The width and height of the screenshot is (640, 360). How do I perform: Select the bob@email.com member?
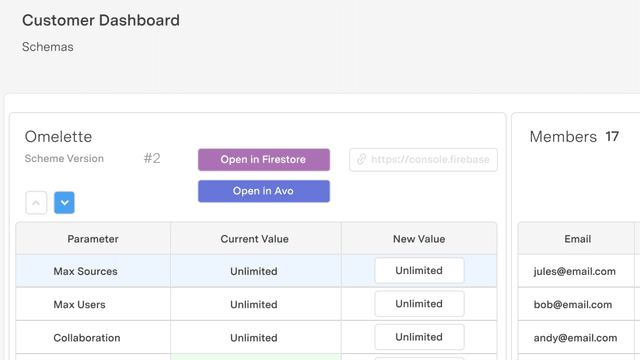tap(573, 304)
